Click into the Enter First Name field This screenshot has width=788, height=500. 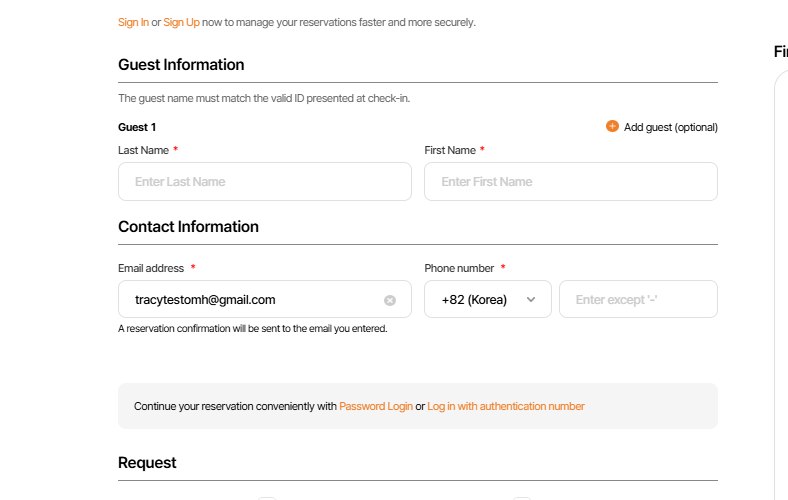(x=570, y=181)
